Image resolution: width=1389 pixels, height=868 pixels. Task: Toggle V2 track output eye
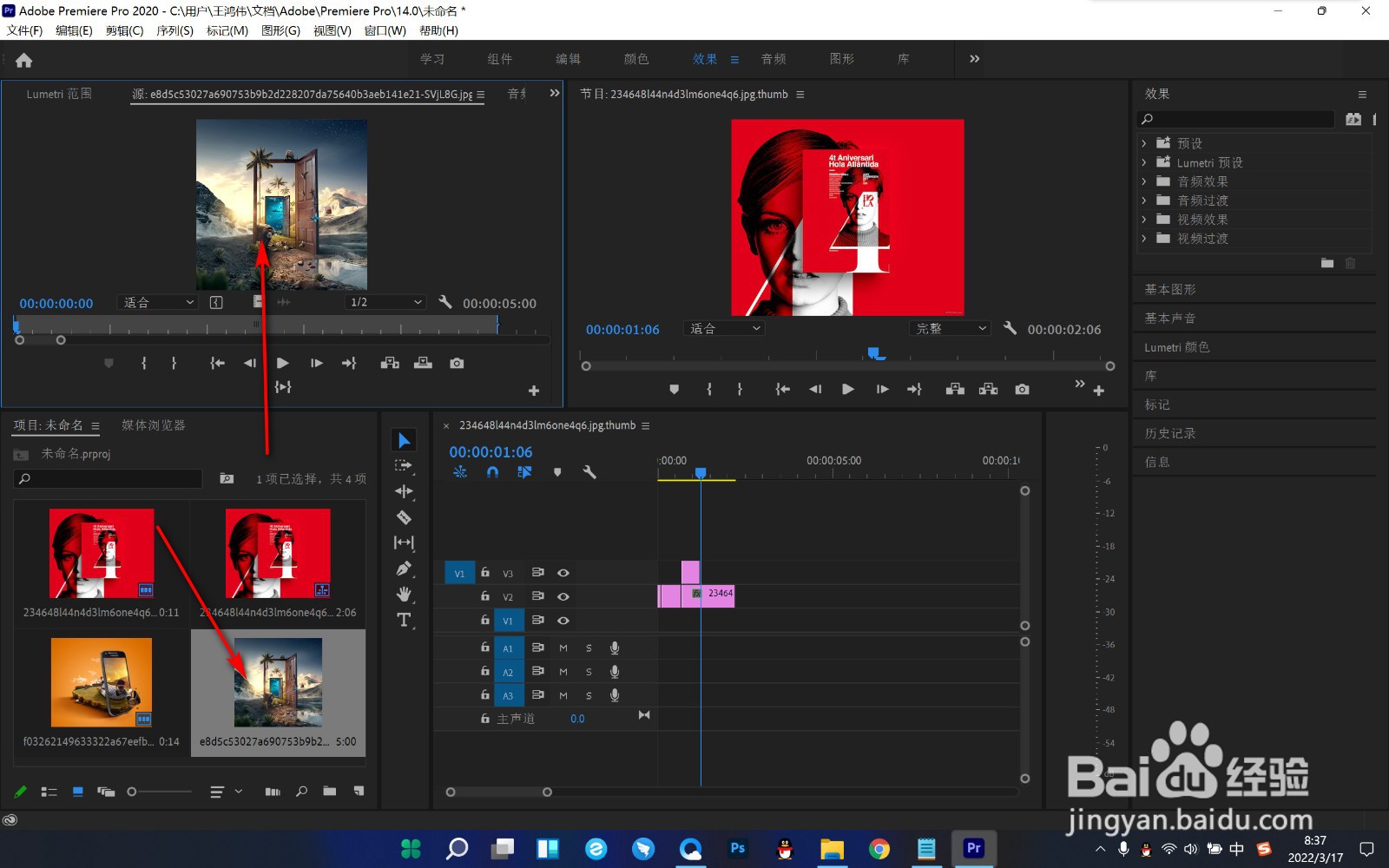(x=563, y=596)
